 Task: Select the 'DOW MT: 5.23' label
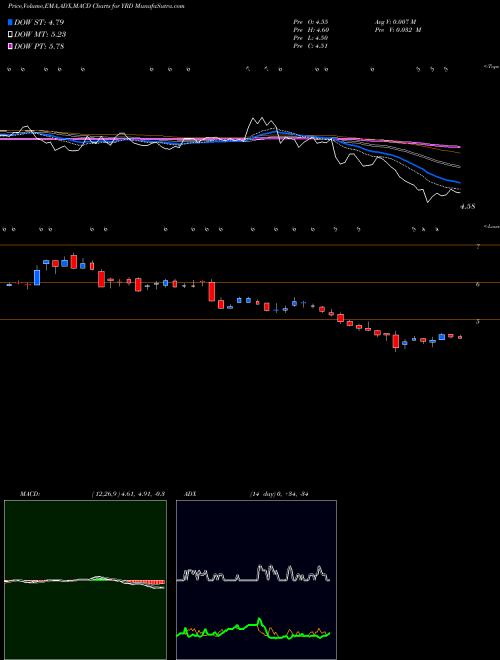[40, 35]
